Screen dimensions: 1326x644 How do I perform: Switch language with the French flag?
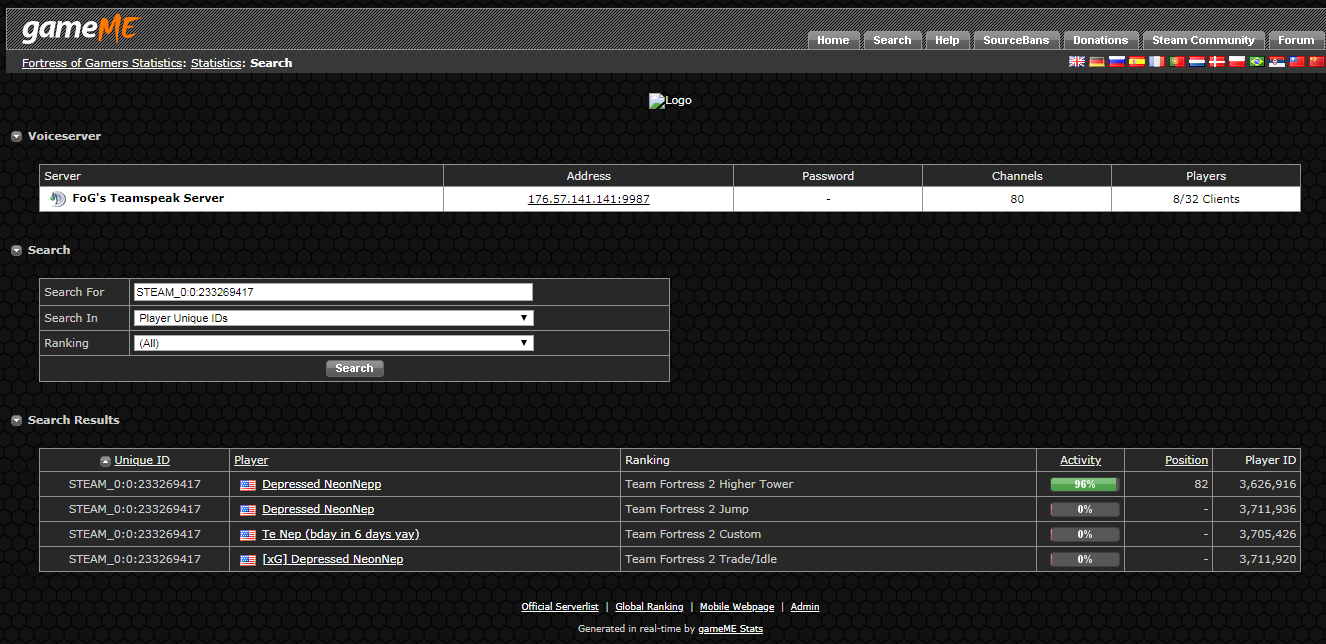click(x=1157, y=62)
